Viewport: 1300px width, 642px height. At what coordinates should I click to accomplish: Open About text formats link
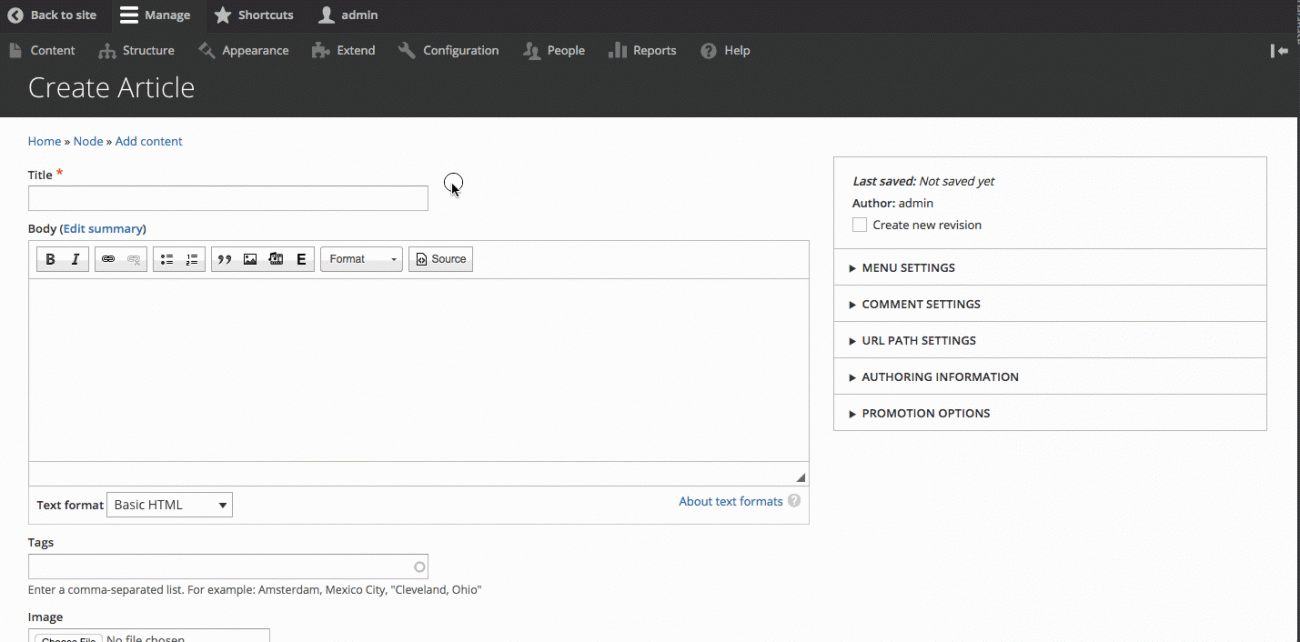[x=731, y=501]
